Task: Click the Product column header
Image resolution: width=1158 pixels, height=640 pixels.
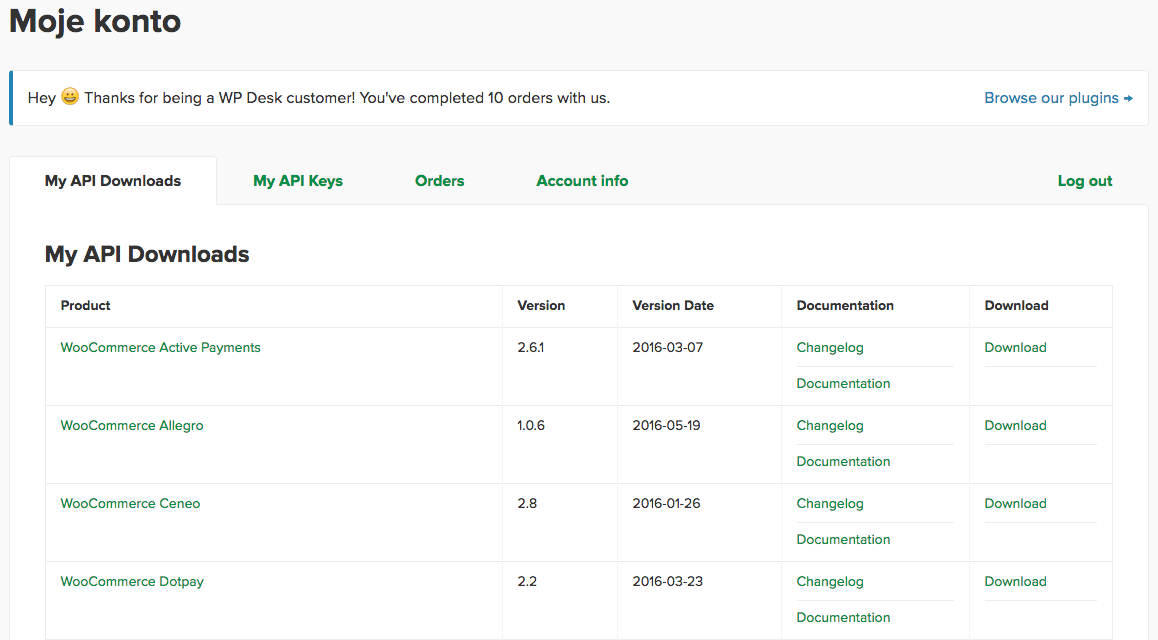Action: tap(85, 306)
